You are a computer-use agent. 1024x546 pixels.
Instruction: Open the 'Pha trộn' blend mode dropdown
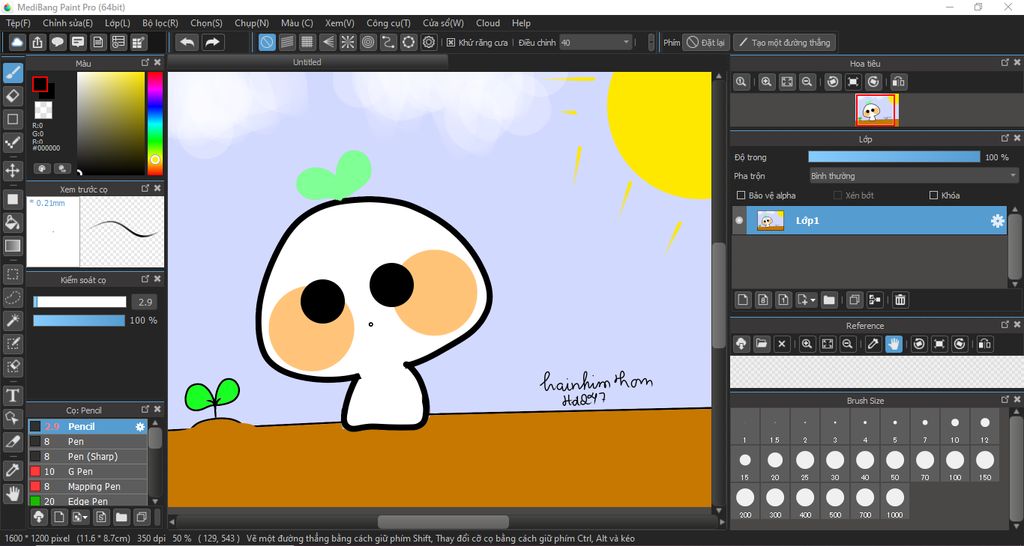tap(913, 176)
